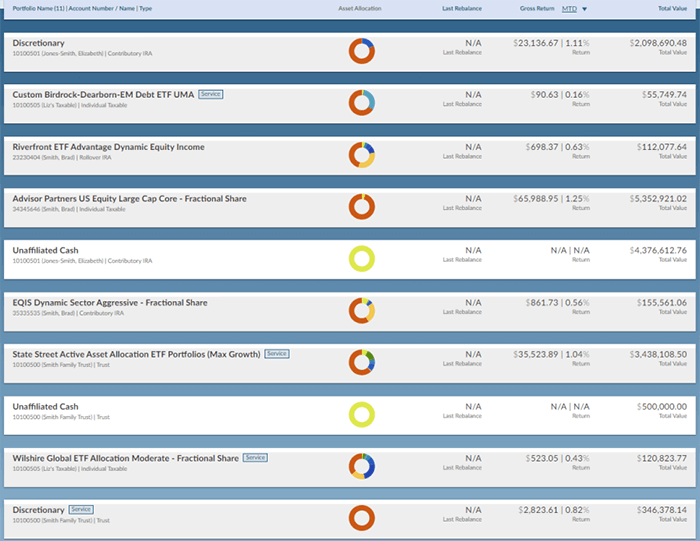This screenshot has height=541, width=700.
Task: Open Discretionary portfolio for Smith Family Trust
Action: 38,510
